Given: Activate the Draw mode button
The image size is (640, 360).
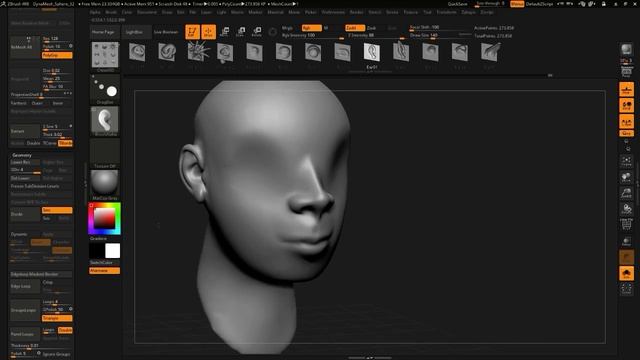Looking at the screenshot, I should click(x=209, y=32).
